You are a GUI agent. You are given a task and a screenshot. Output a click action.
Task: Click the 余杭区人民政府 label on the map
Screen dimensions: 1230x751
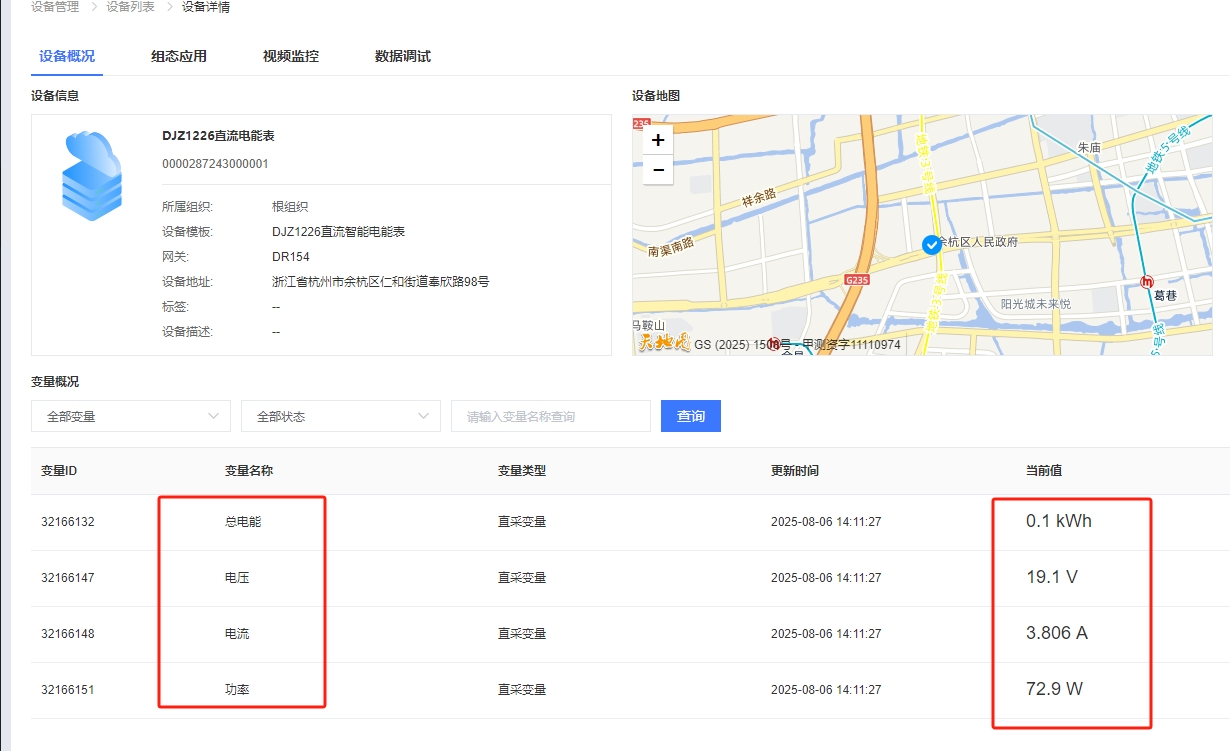pos(977,242)
